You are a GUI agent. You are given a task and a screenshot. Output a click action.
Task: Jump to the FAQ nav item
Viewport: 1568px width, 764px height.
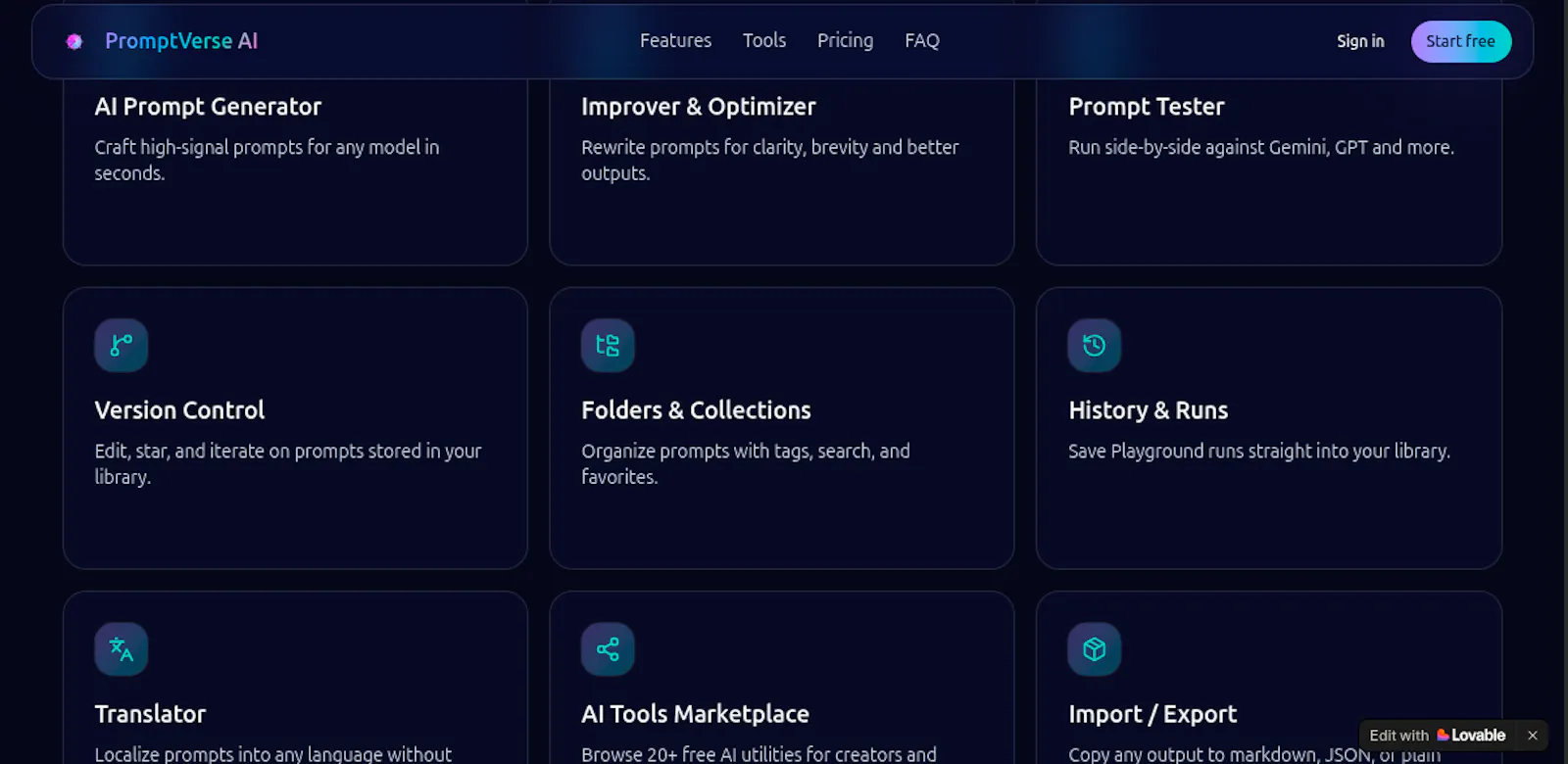click(x=922, y=40)
